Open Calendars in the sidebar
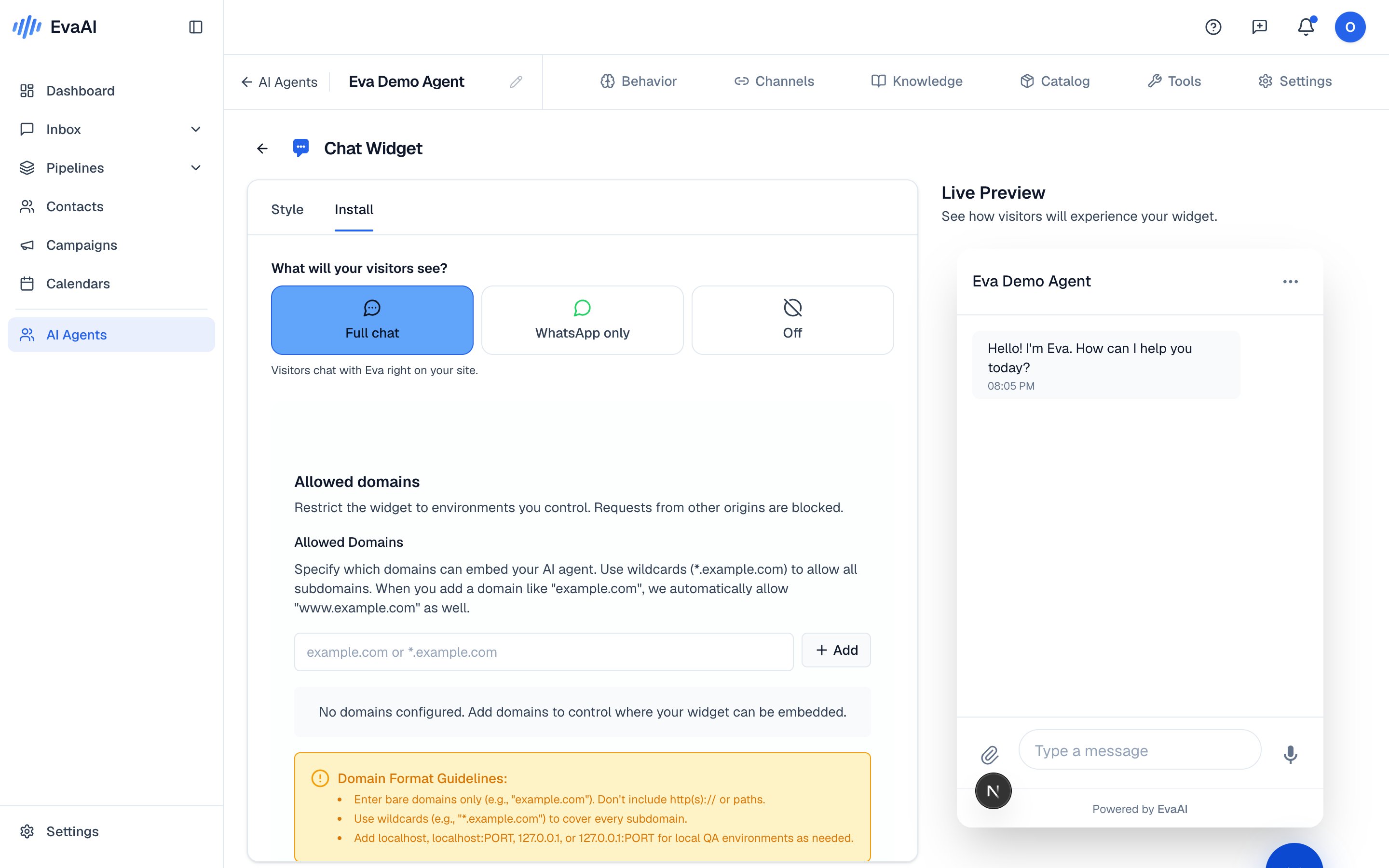Image resolution: width=1389 pixels, height=868 pixels. tap(111, 284)
